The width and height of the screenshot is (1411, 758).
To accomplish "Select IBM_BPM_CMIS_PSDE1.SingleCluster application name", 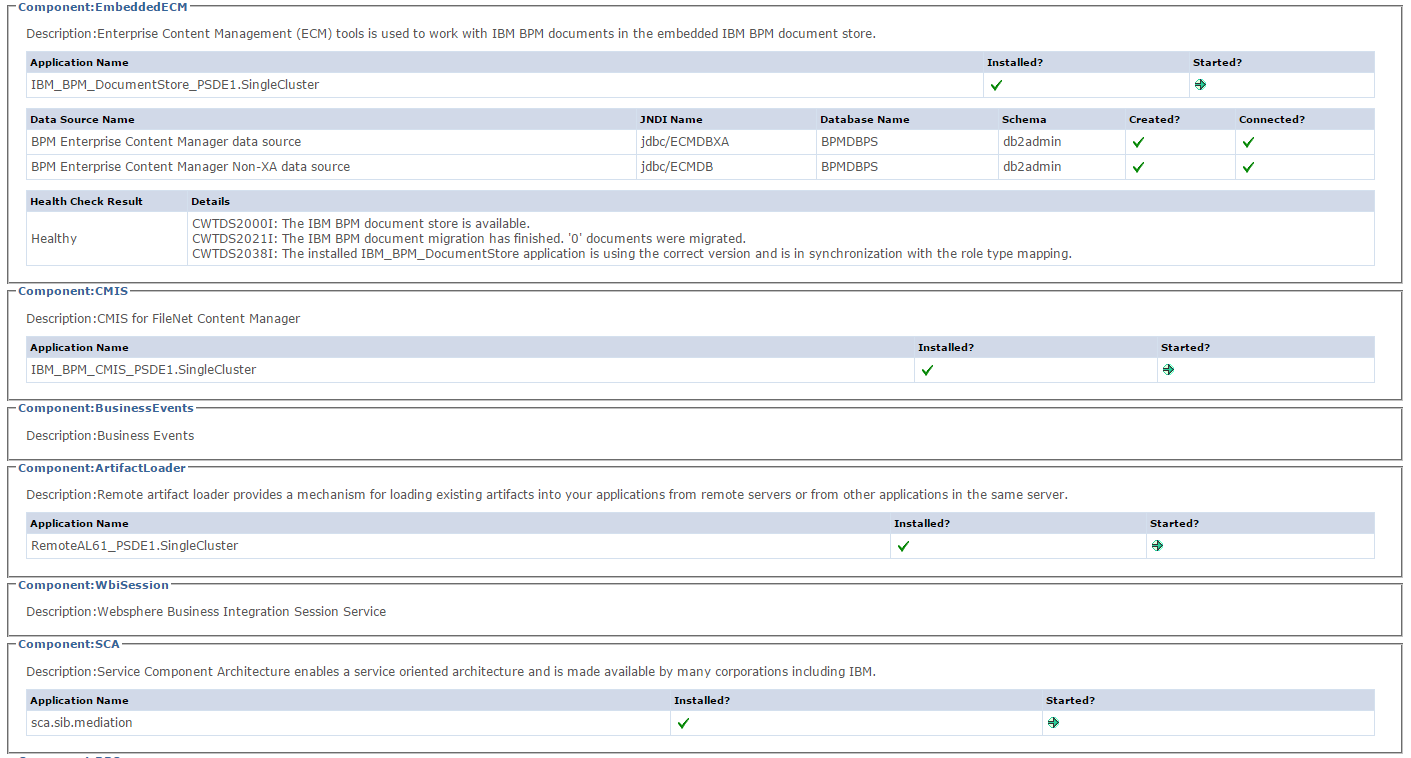I will (x=144, y=370).
